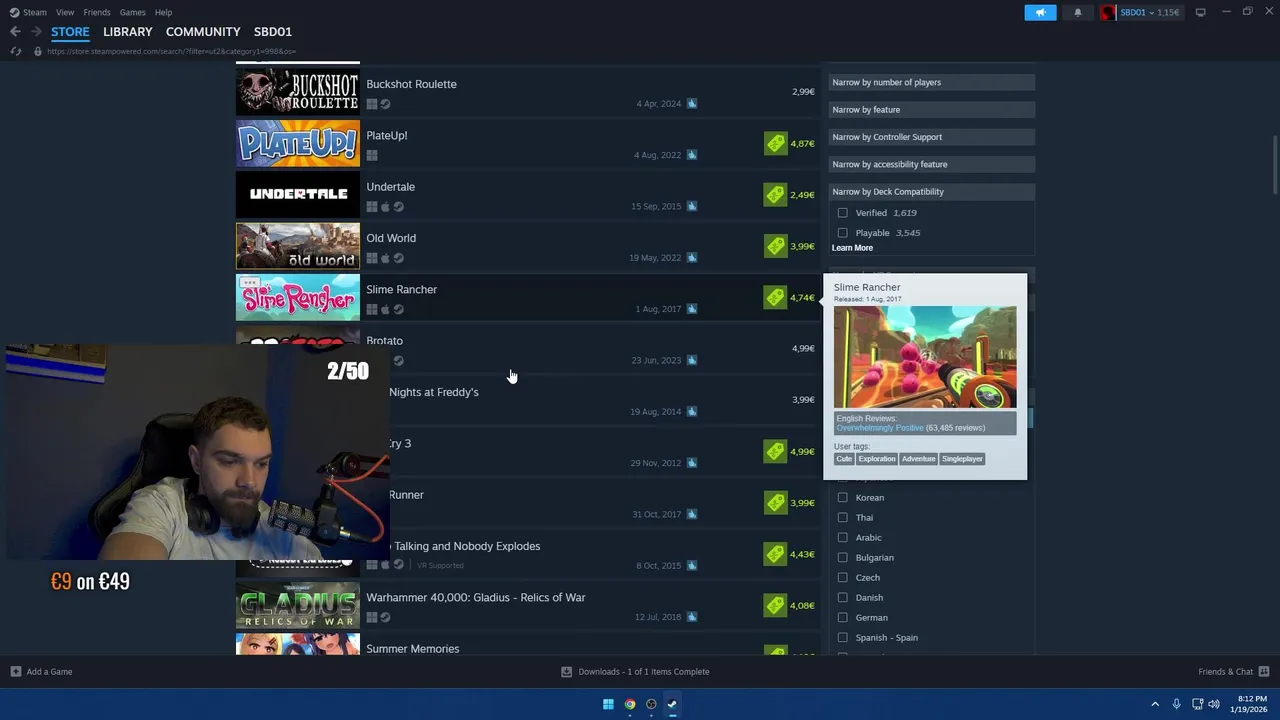Viewport: 1280px width, 720px height.
Task: Open the Undertale store listing title
Action: pyautogui.click(x=390, y=187)
